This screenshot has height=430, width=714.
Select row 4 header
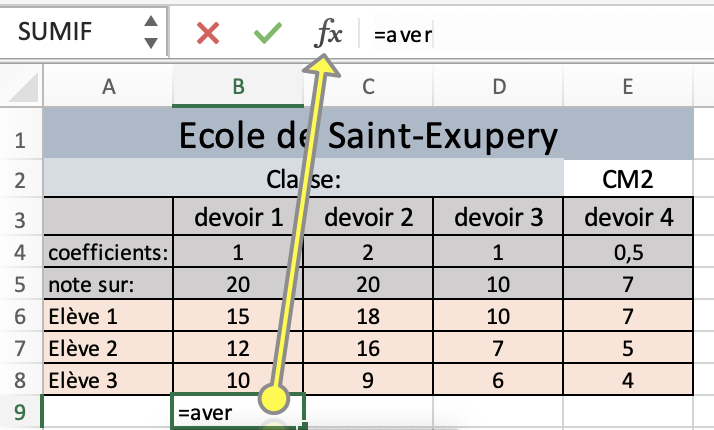(20, 252)
